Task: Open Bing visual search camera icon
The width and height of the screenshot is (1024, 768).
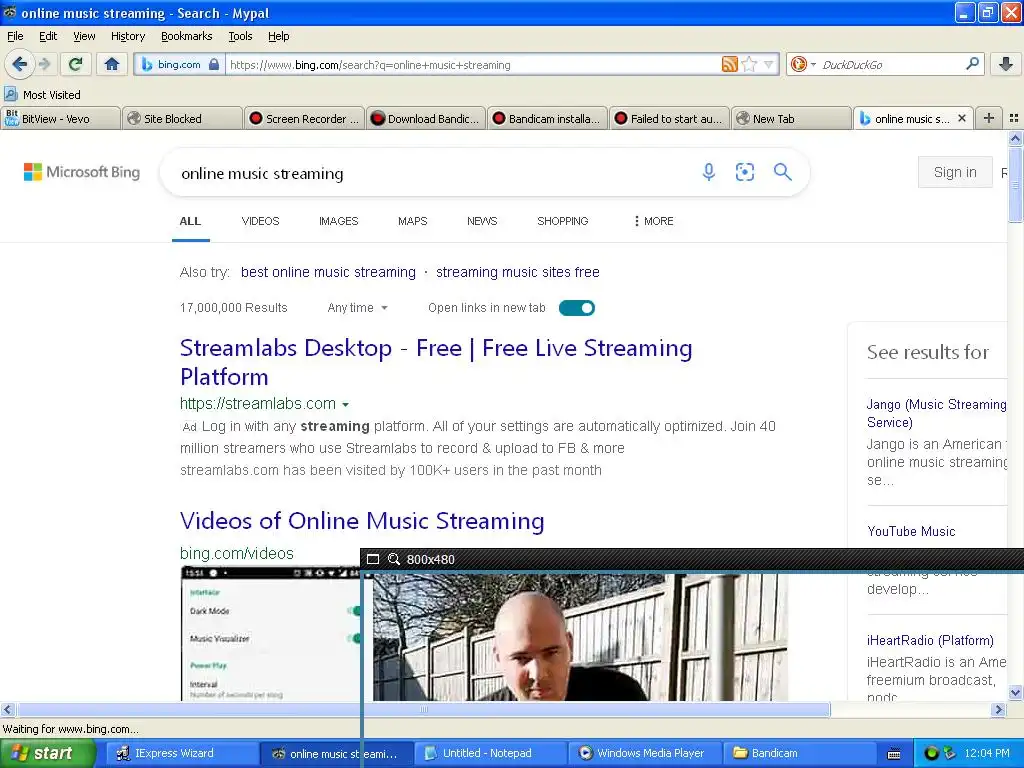Action: tap(744, 172)
